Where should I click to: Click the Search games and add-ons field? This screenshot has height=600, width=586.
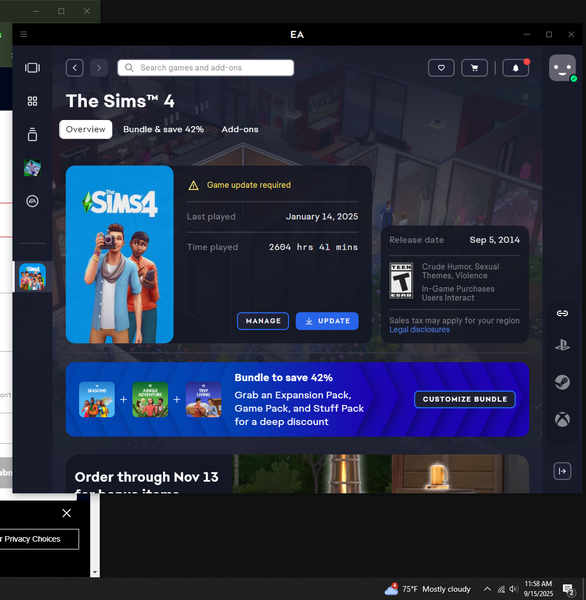(x=206, y=68)
